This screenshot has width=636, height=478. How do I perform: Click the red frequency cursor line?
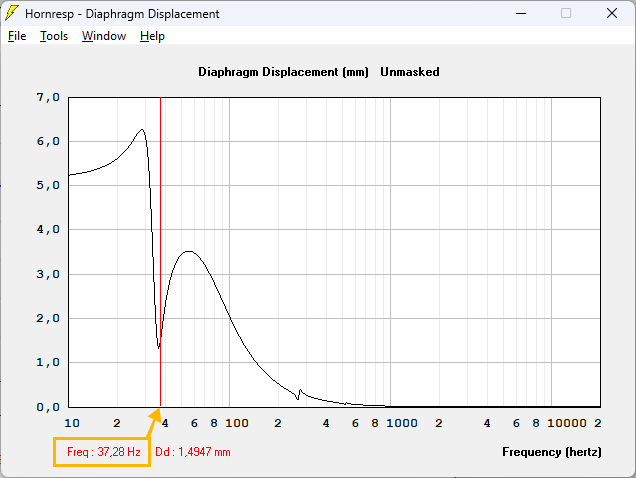tap(161, 252)
